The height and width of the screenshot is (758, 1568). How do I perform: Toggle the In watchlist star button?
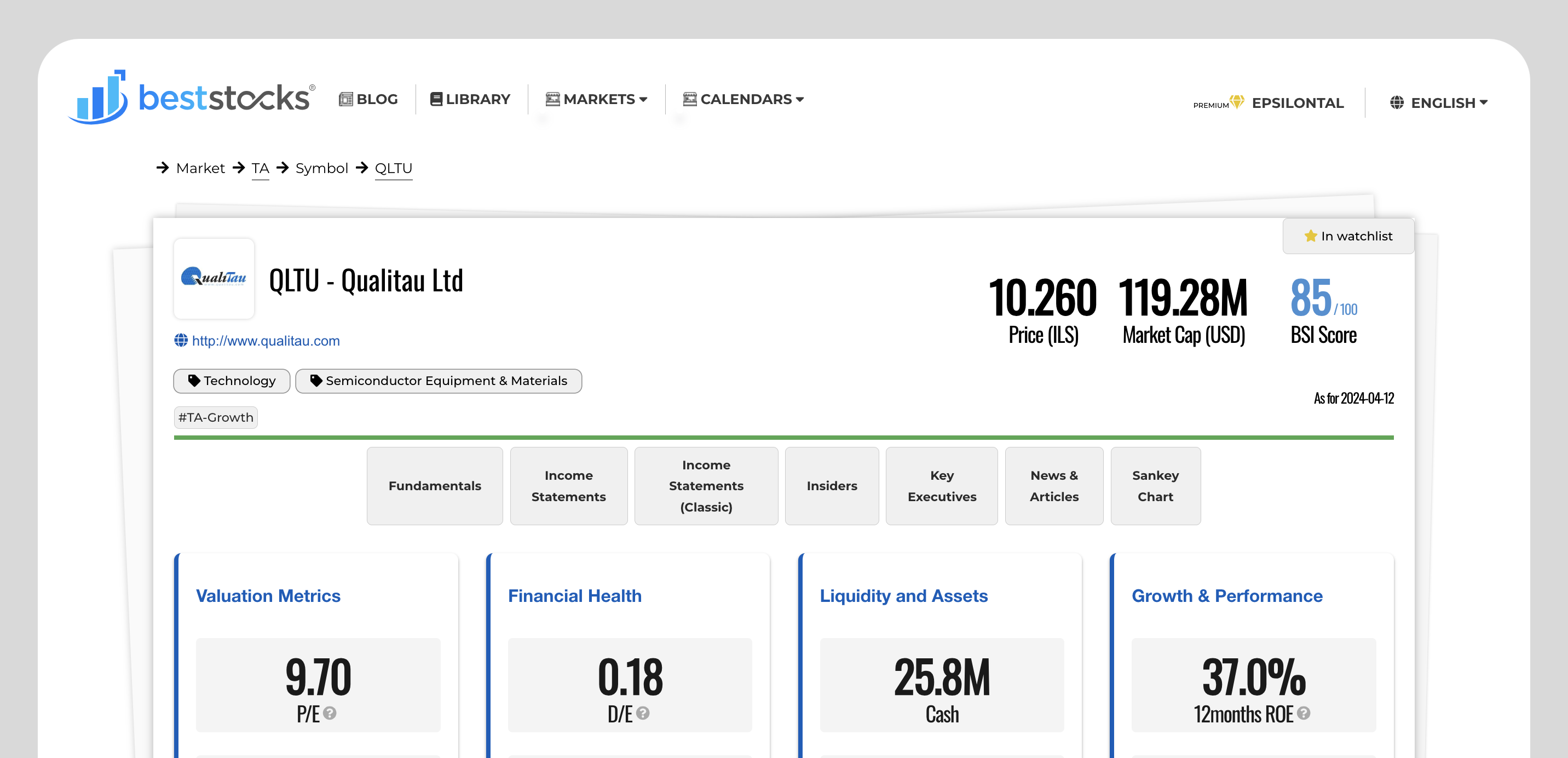[1348, 236]
